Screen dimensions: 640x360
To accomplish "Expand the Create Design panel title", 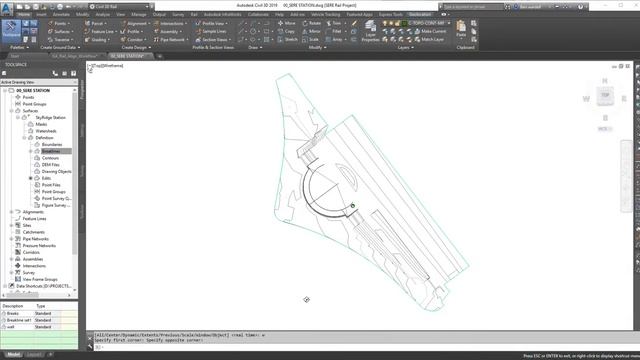I will tap(136, 47).
